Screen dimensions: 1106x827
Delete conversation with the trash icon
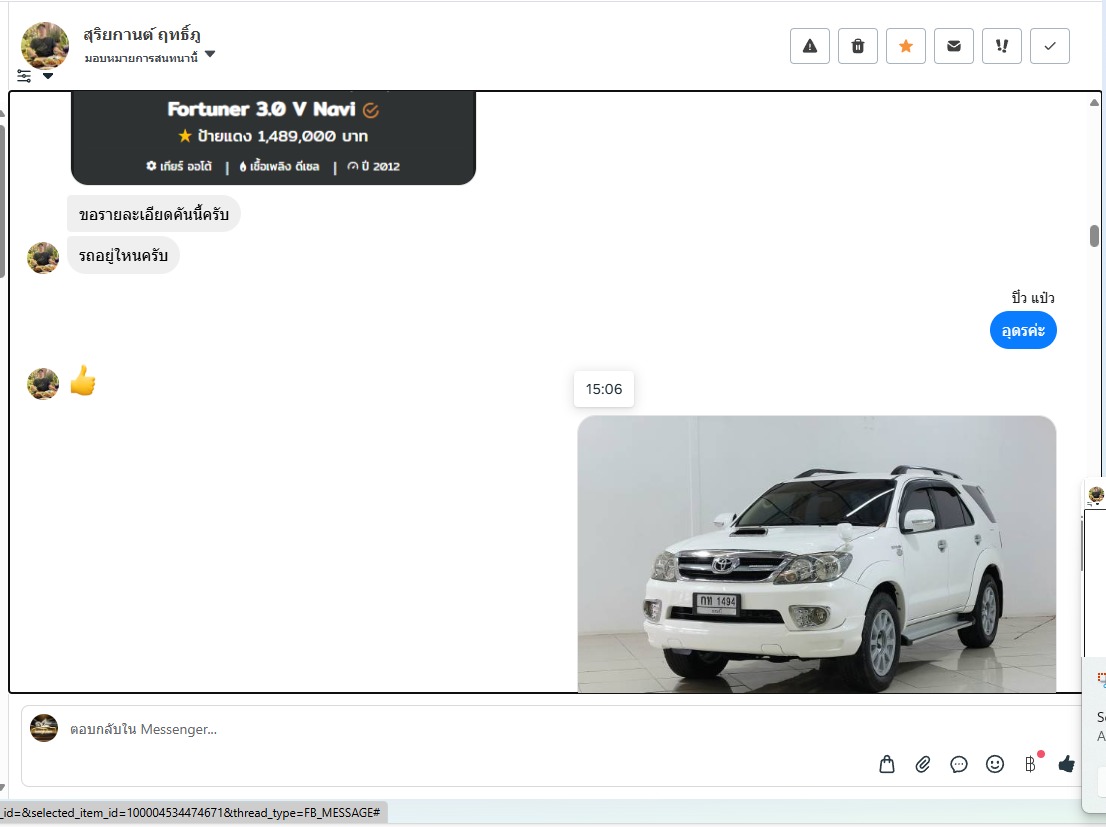(x=858, y=46)
